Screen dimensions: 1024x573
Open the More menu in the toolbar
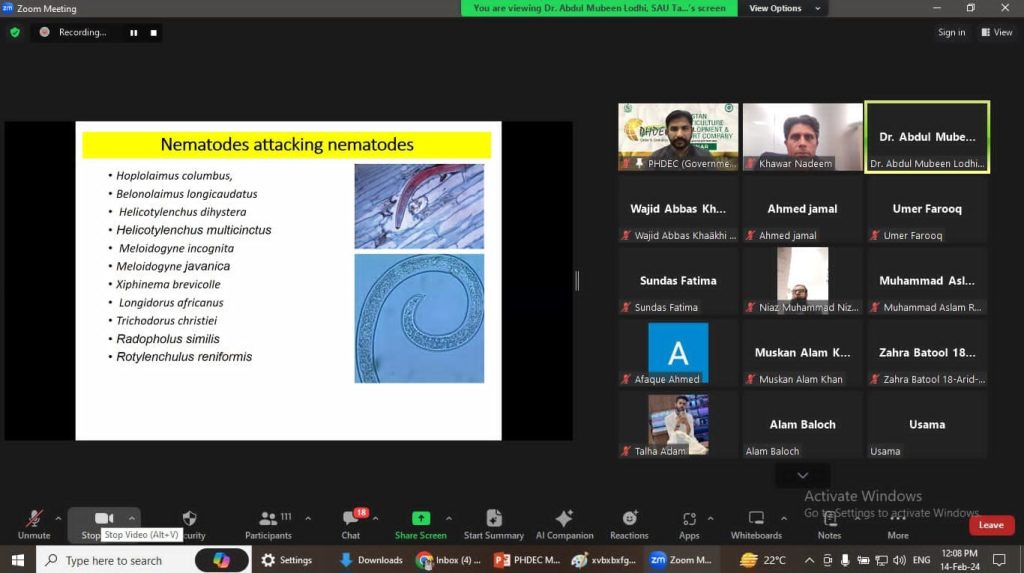click(898, 523)
